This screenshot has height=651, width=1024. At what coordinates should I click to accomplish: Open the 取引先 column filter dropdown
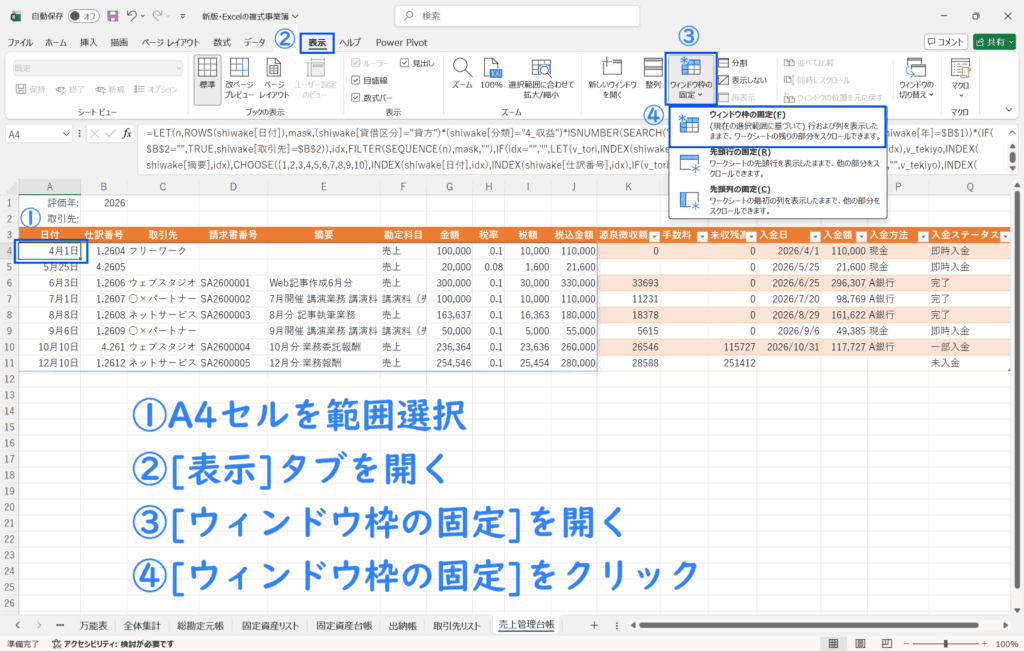(190, 236)
